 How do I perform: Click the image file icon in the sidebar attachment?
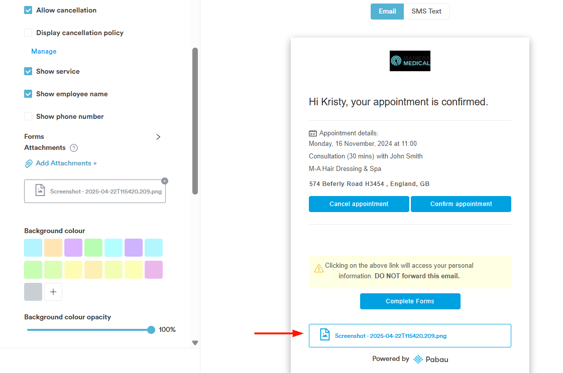click(40, 190)
